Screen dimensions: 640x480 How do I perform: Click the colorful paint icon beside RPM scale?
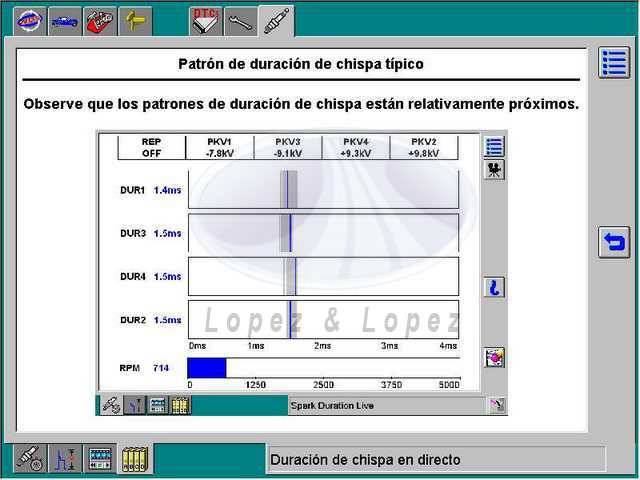494,358
